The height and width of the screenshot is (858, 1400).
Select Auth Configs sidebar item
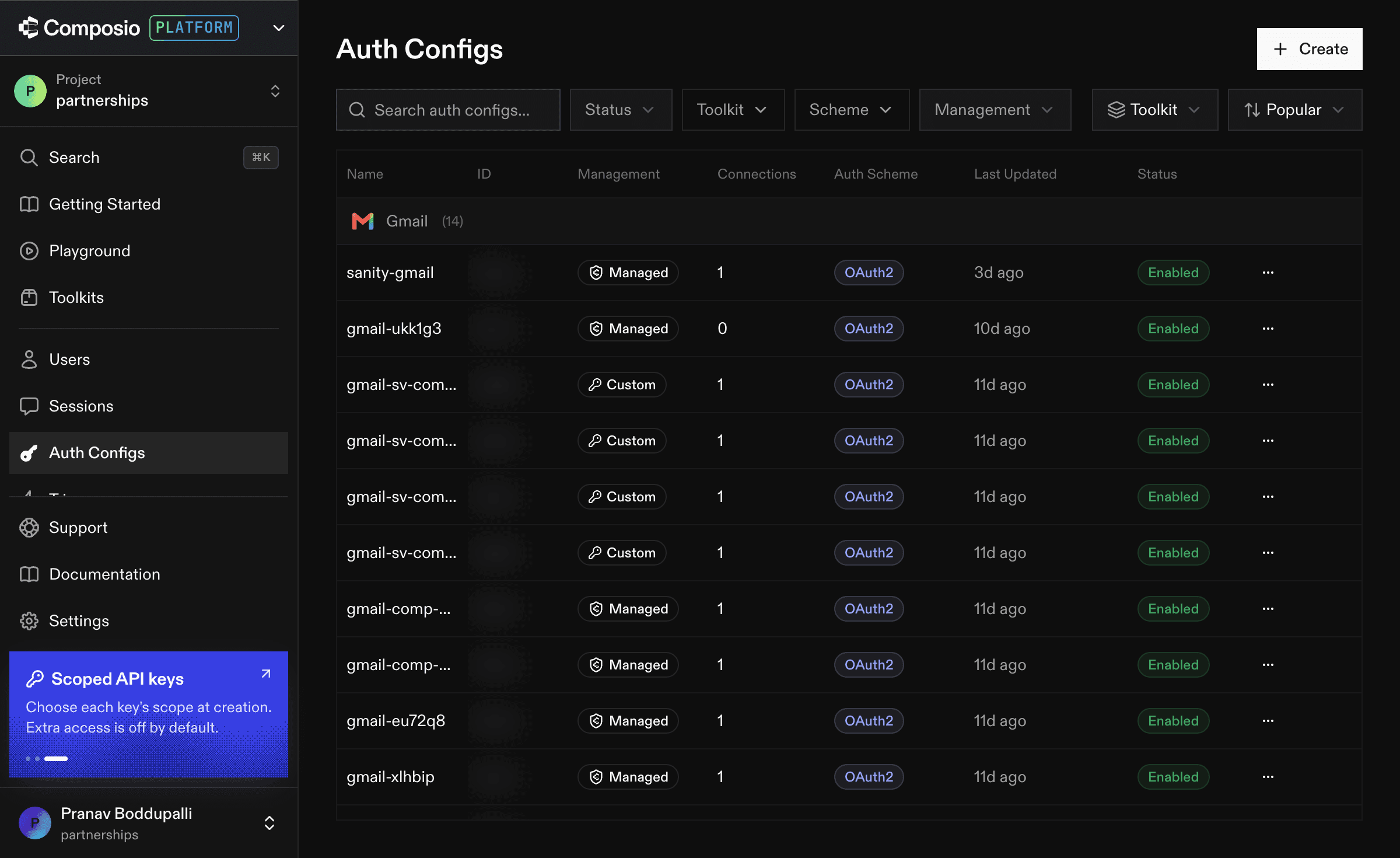click(149, 453)
